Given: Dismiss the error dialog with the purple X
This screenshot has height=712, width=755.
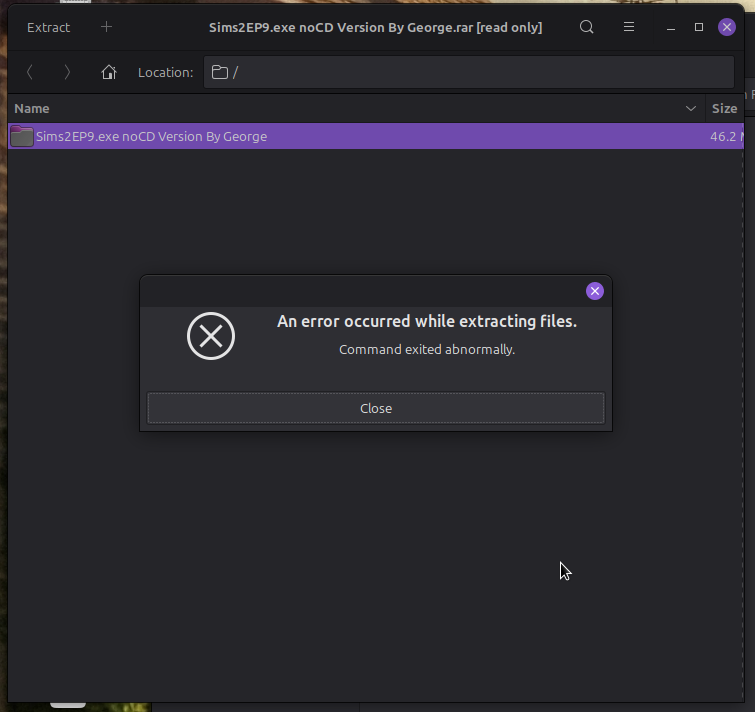Looking at the screenshot, I should click(x=595, y=291).
